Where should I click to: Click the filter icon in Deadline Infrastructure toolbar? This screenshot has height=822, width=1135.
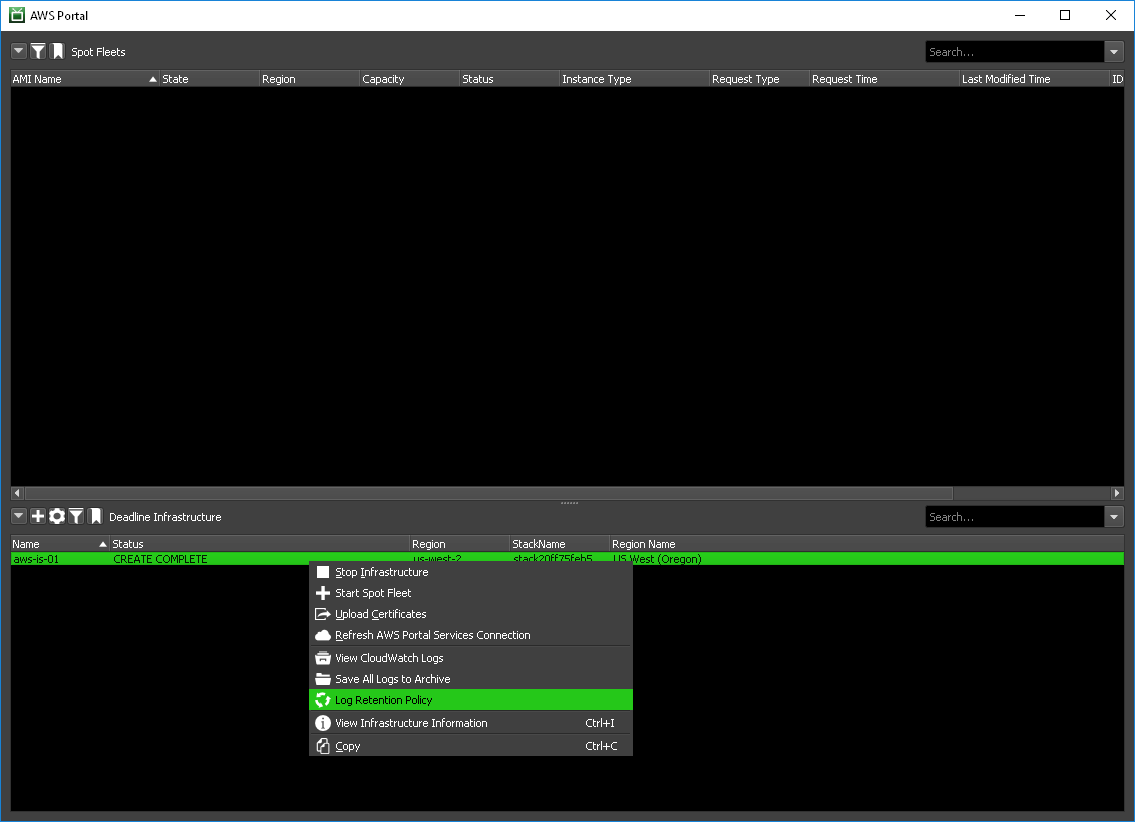[76, 516]
